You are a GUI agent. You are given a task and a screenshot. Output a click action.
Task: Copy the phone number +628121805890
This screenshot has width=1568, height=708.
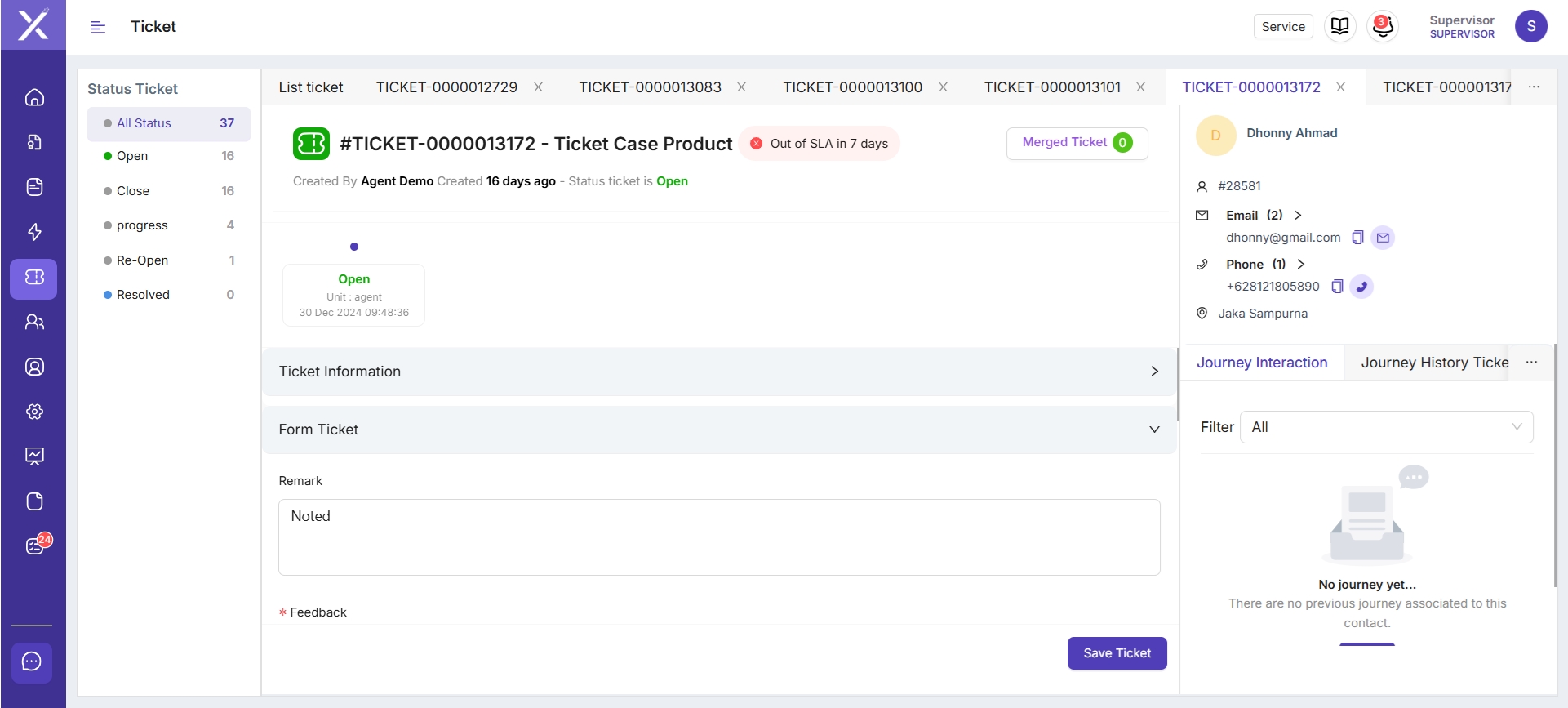[1337, 287]
